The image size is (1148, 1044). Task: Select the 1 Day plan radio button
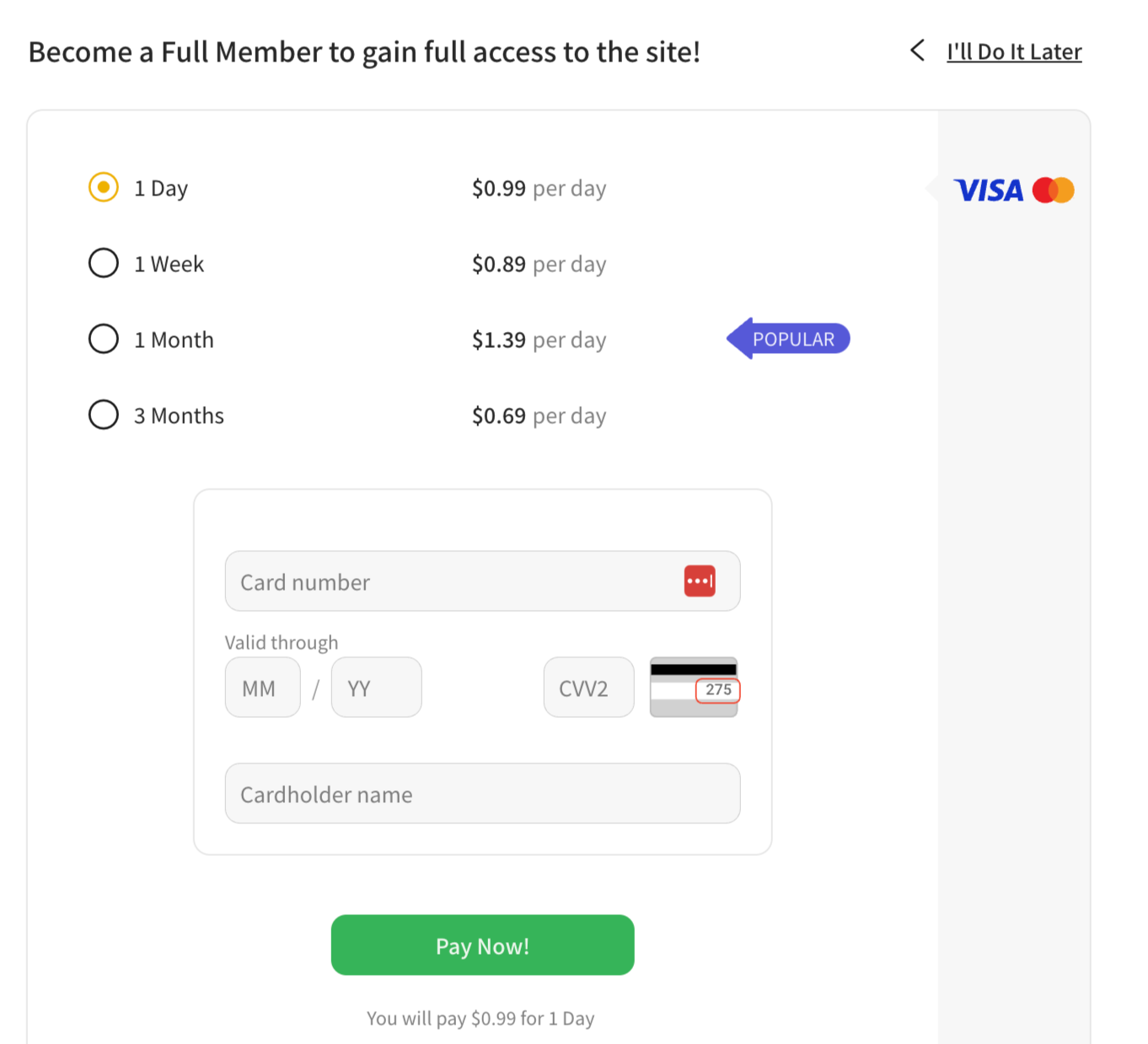[104, 187]
